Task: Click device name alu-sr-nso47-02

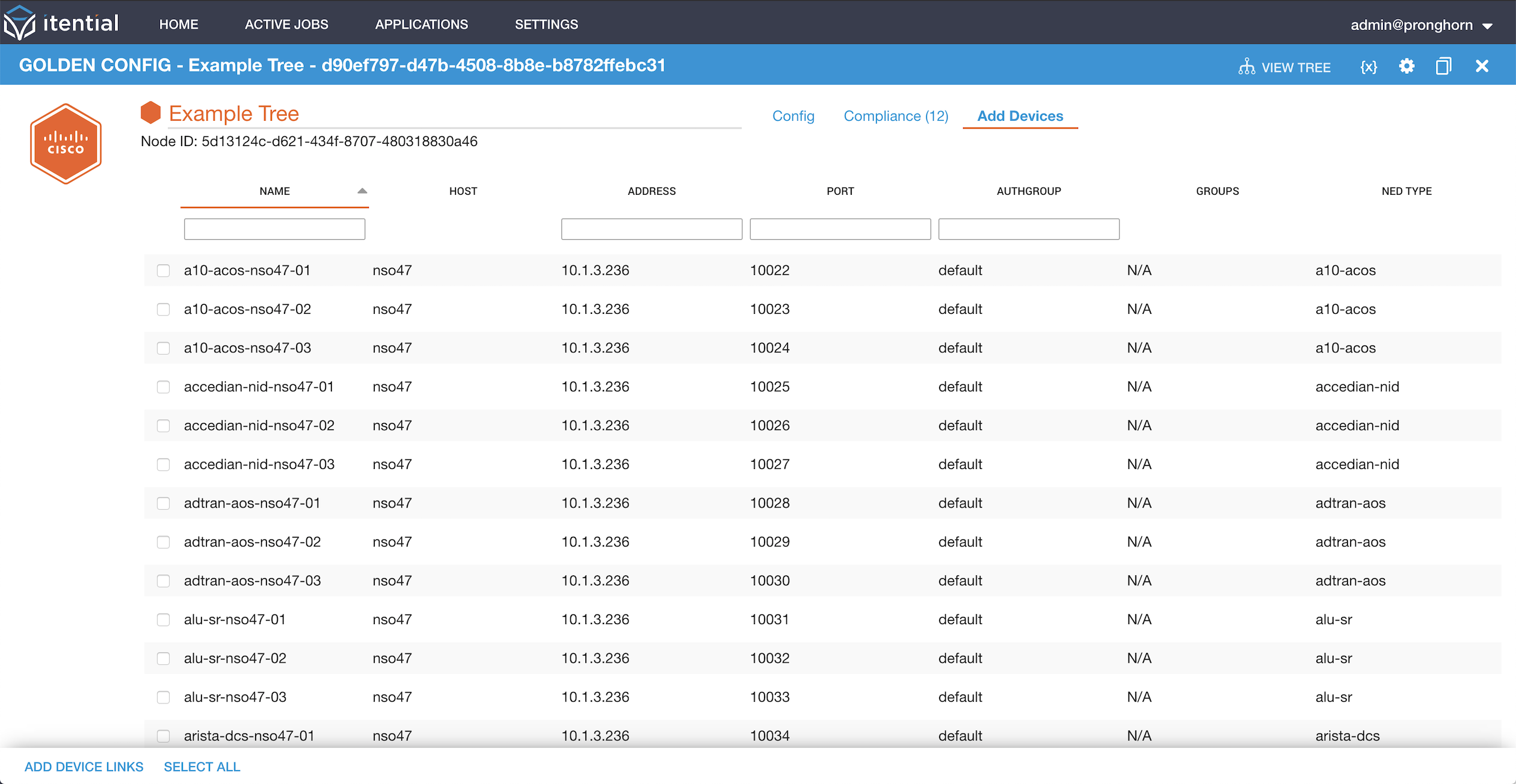Action: point(235,658)
